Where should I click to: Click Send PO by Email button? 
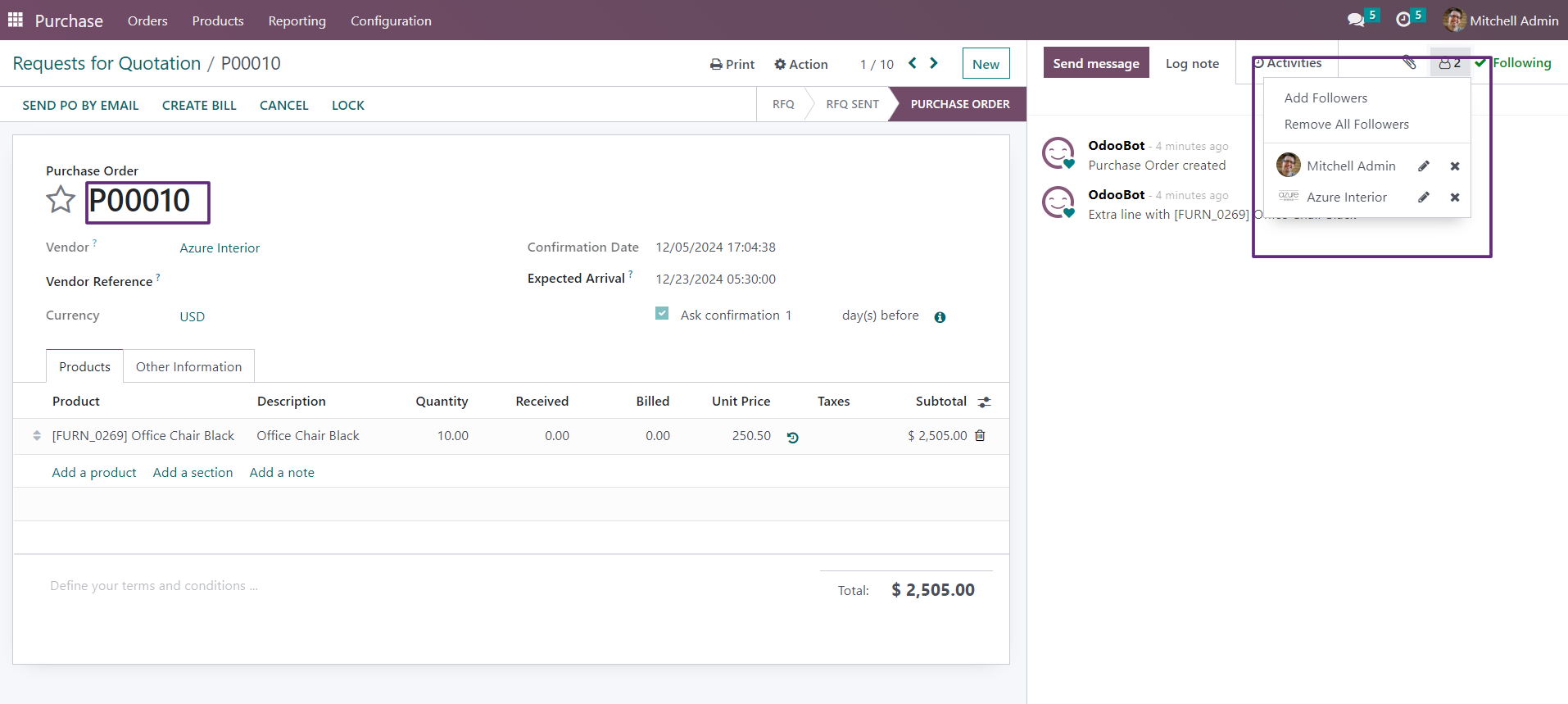(x=80, y=105)
